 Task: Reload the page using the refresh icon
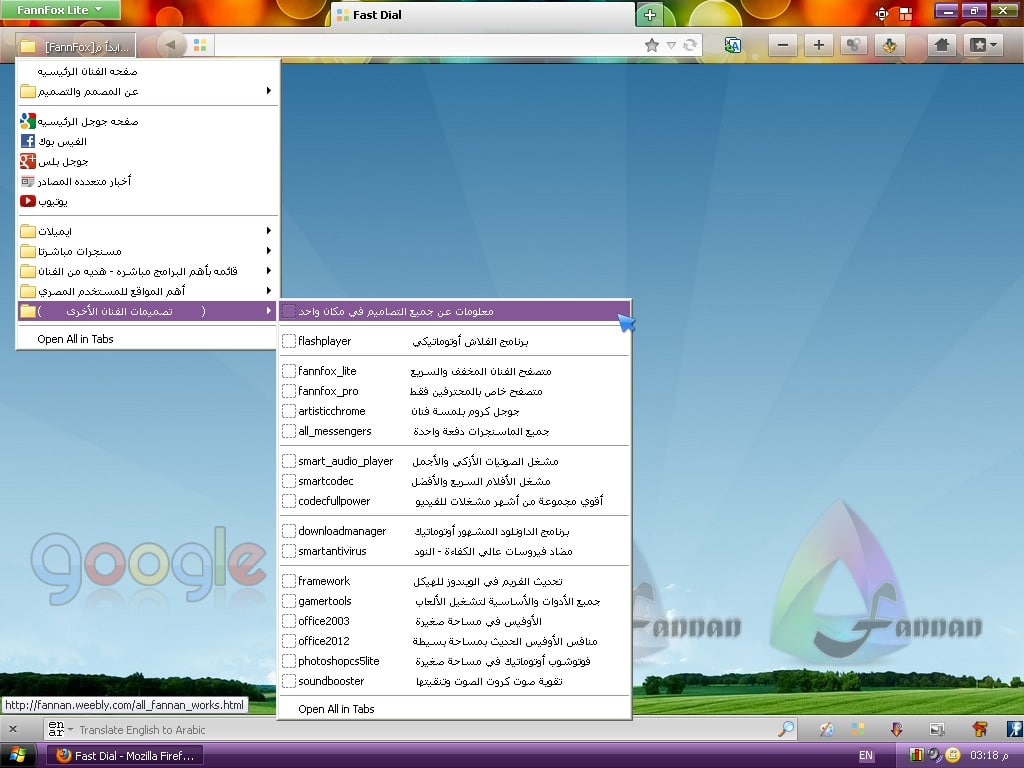point(690,45)
